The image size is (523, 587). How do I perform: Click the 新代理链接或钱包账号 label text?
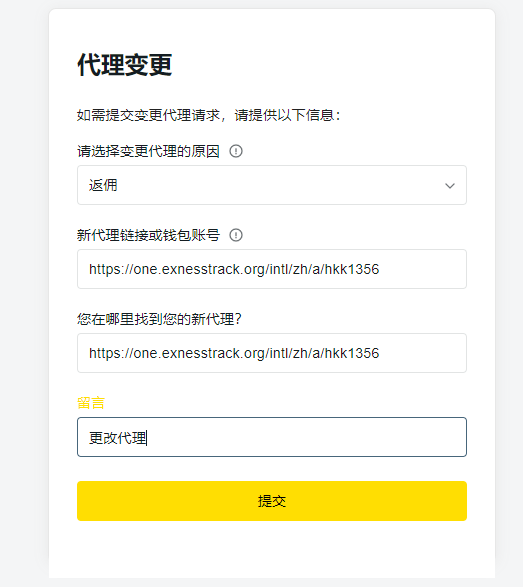pyautogui.click(x=148, y=235)
